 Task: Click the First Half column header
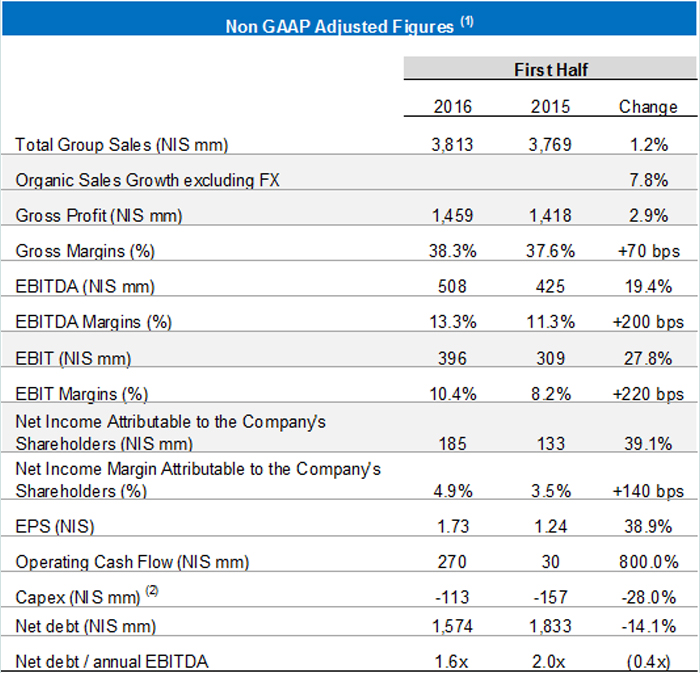(x=549, y=71)
